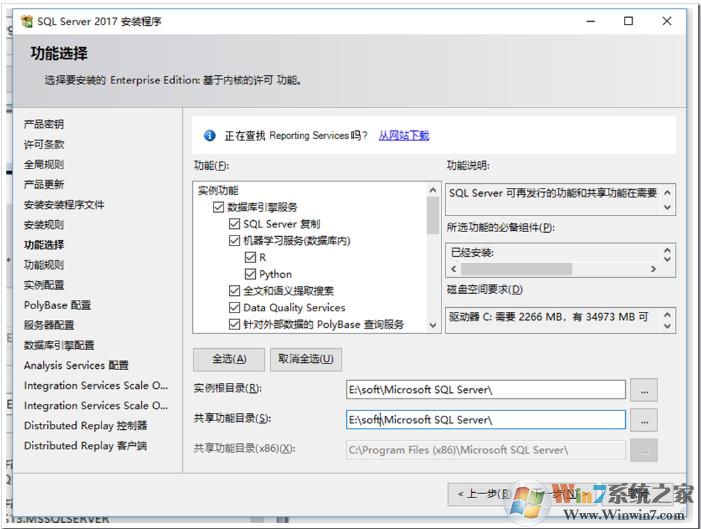Toggle the PolyBase 查询服务 checkbox
701x529 pixels.
(x=234, y=324)
